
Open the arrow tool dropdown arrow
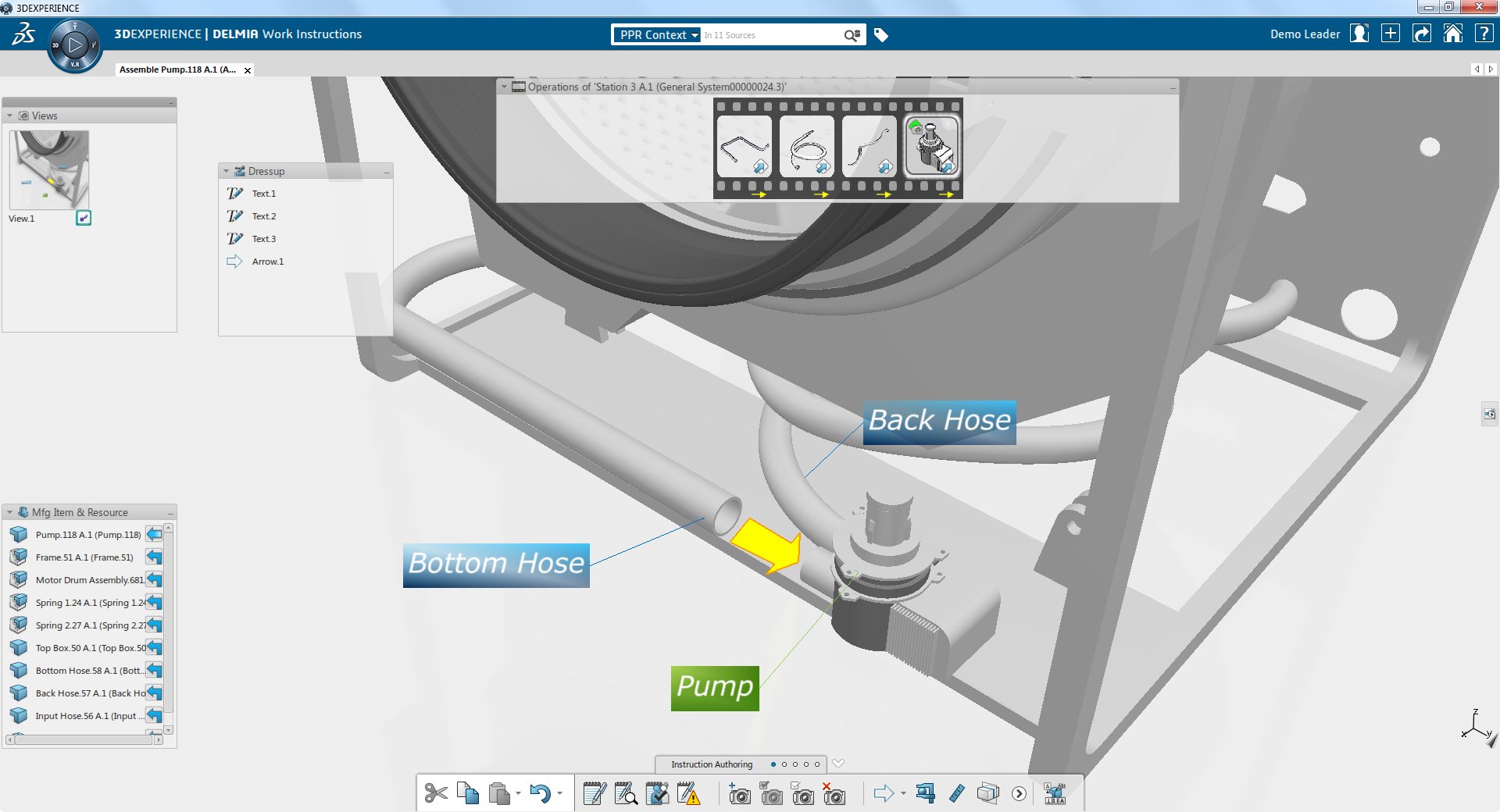point(903,794)
